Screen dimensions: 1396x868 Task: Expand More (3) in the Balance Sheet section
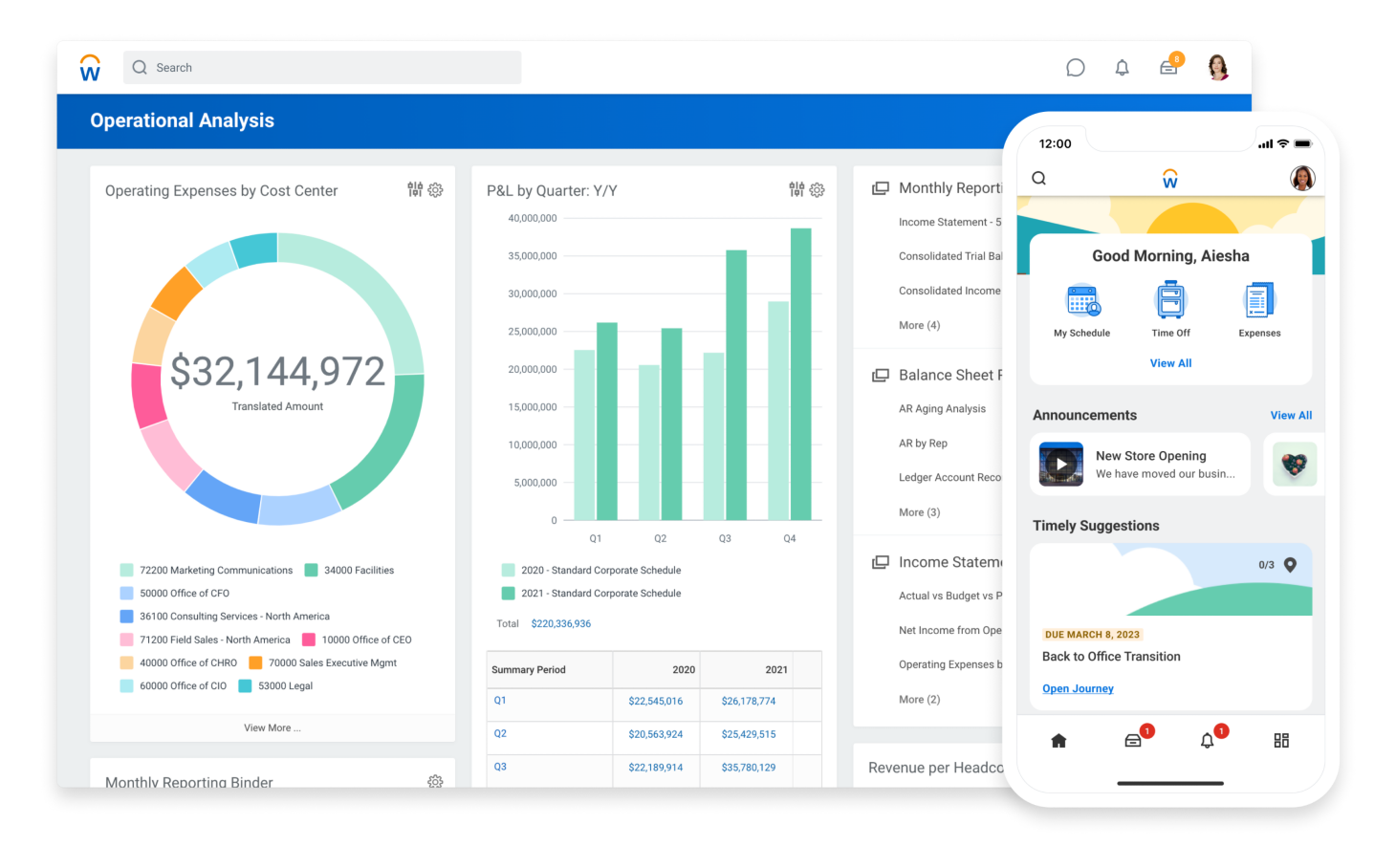pyautogui.click(x=918, y=511)
